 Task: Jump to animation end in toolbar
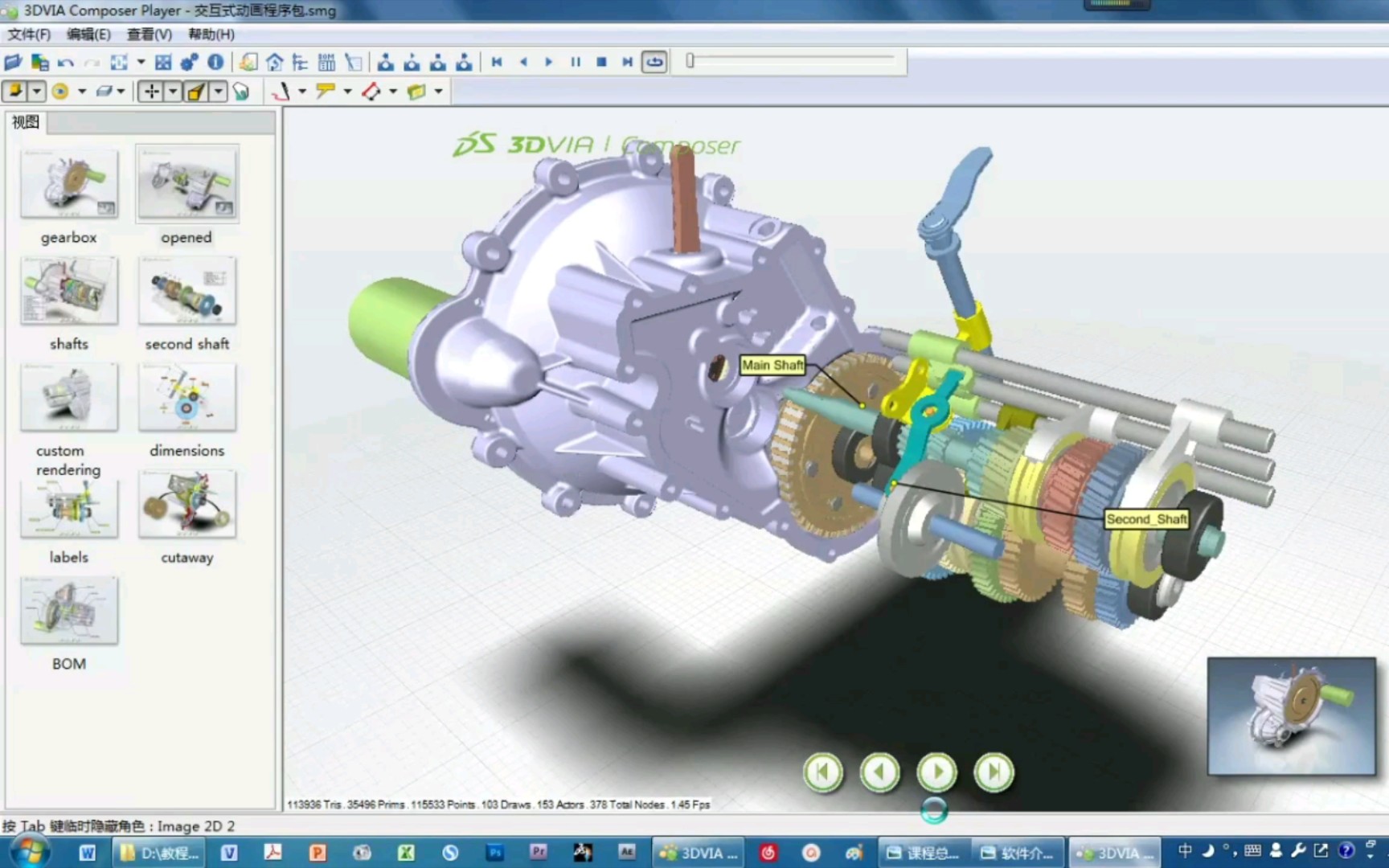pos(628,62)
